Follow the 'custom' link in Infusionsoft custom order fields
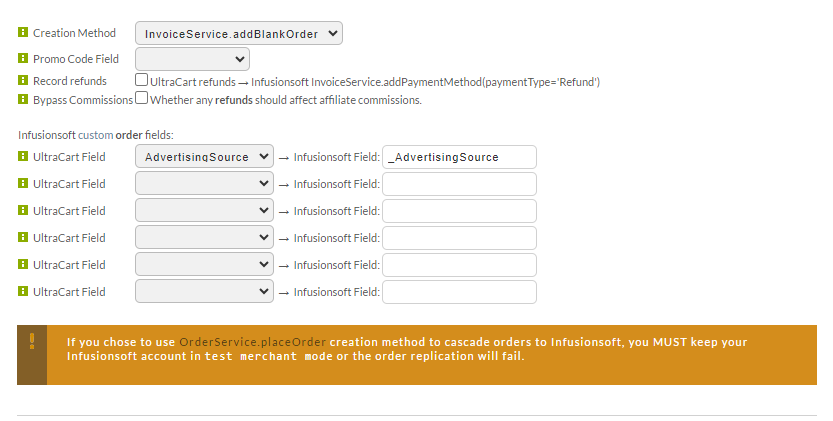833x421 pixels. click(x=96, y=135)
